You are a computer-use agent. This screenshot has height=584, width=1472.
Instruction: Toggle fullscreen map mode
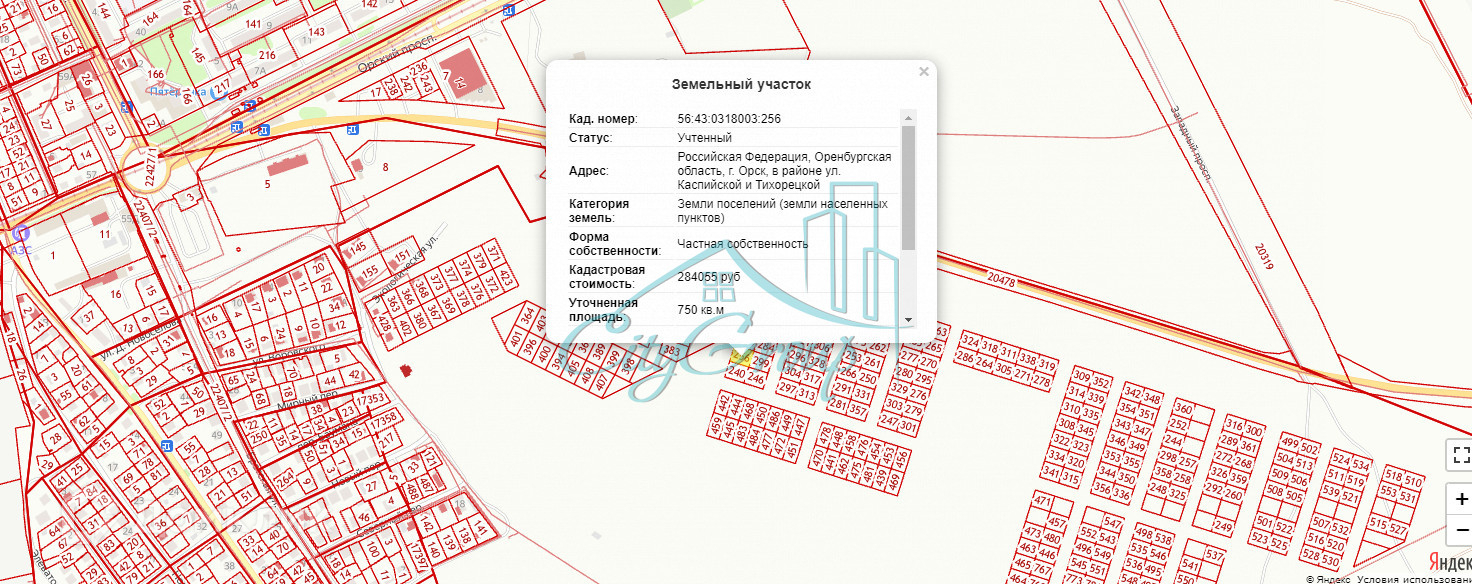click(x=1459, y=454)
